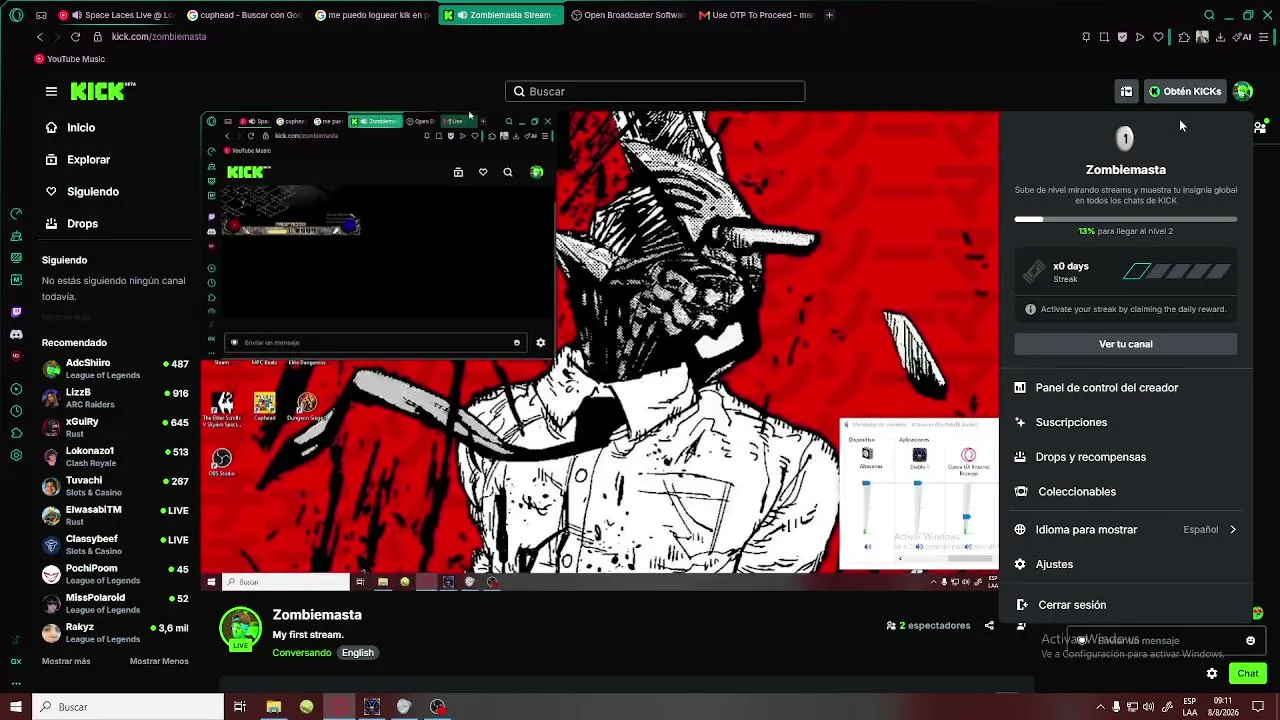The height and width of the screenshot is (720, 1280).
Task: Click the KICK logo
Action: point(103,91)
